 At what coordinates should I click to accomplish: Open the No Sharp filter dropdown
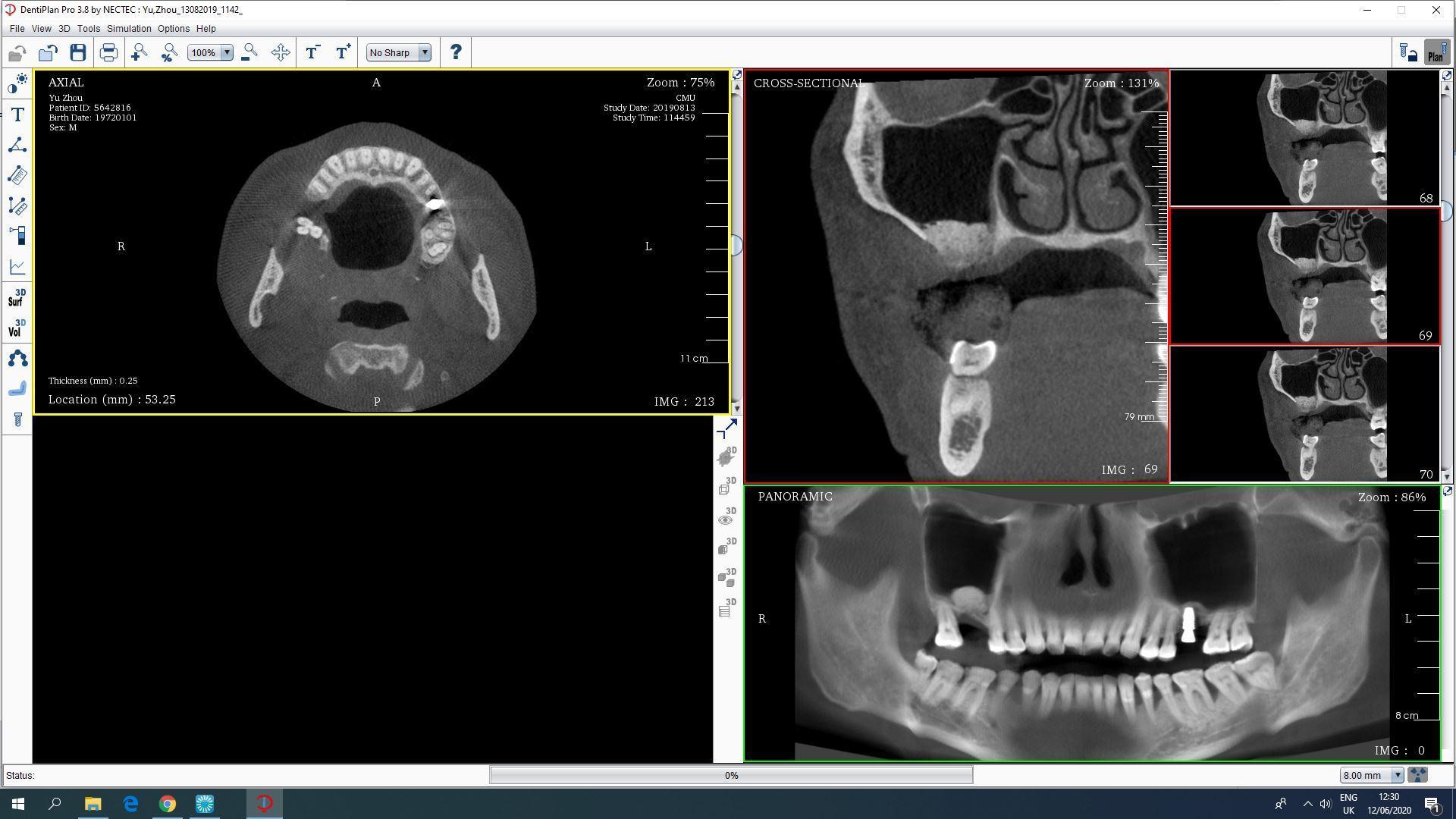pos(425,52)
